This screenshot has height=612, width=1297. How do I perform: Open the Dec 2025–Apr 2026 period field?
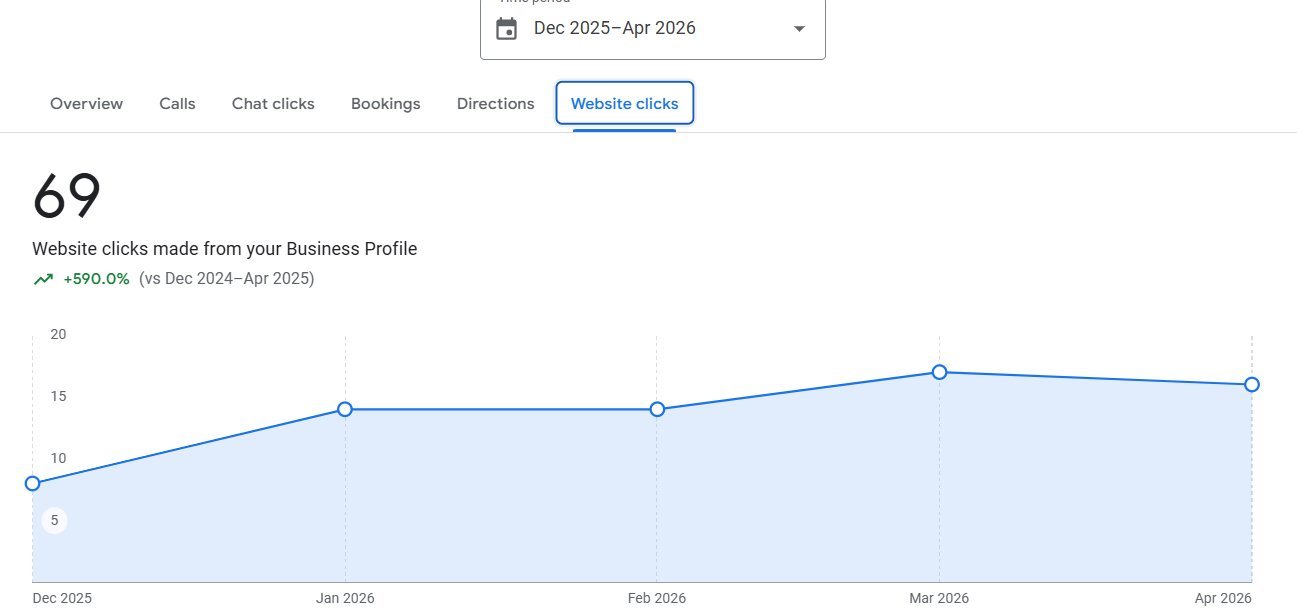point(653,28)
